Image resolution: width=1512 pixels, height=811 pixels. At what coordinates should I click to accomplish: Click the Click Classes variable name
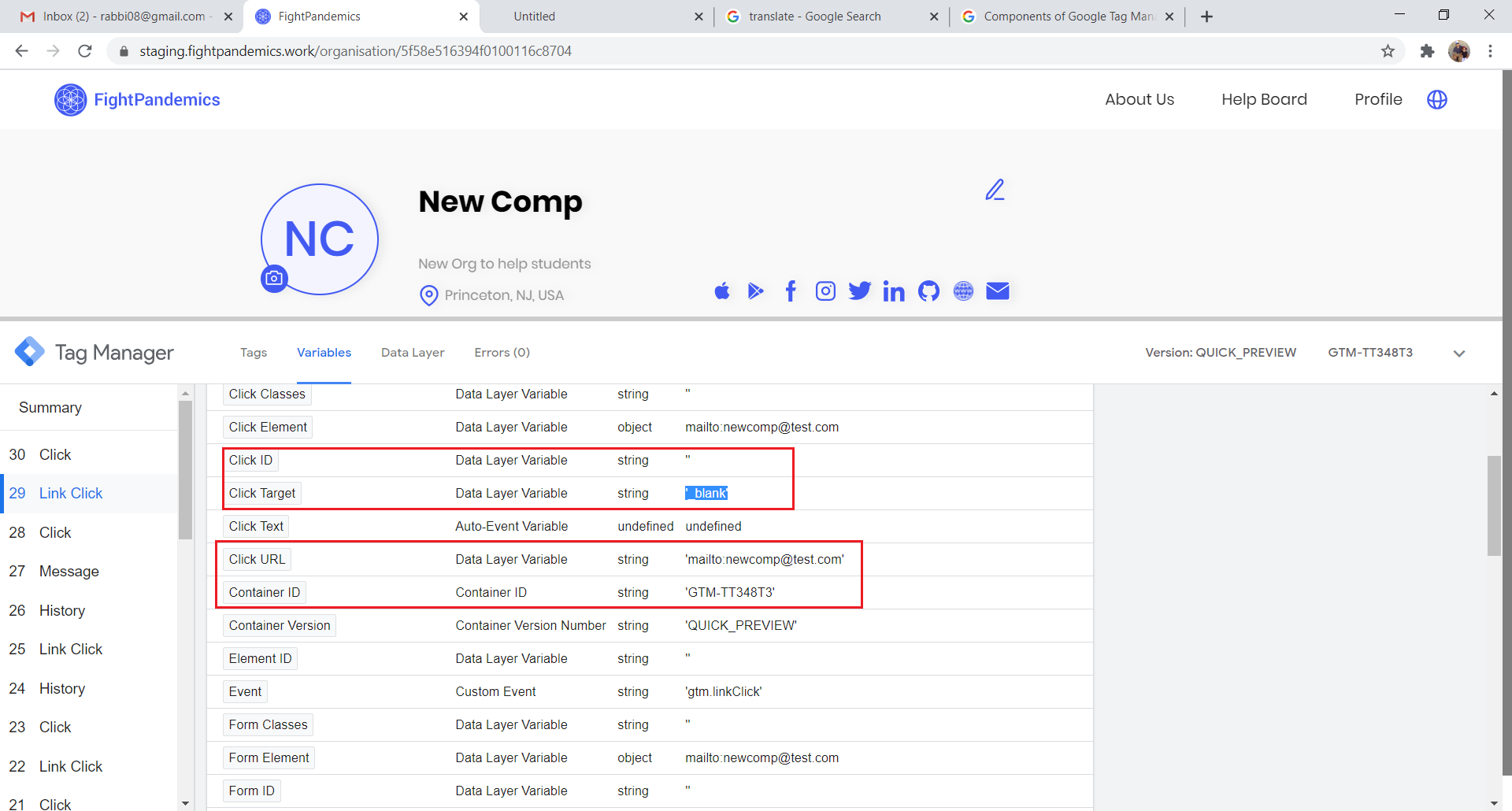267,394
